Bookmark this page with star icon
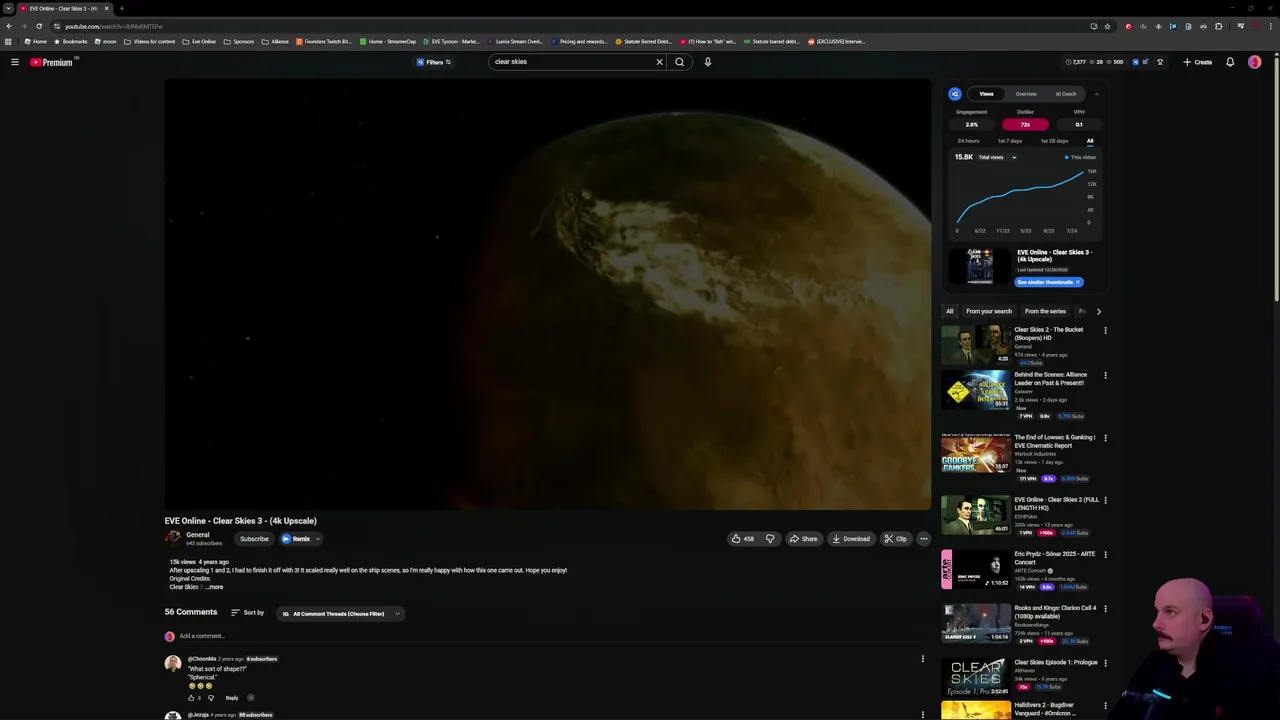This screenshot has width=1280, height=720. point(1107,26)
